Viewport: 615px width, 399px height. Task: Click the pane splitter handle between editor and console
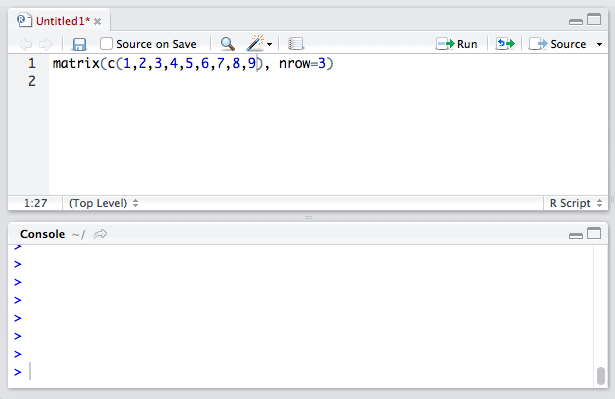[308, 217]
